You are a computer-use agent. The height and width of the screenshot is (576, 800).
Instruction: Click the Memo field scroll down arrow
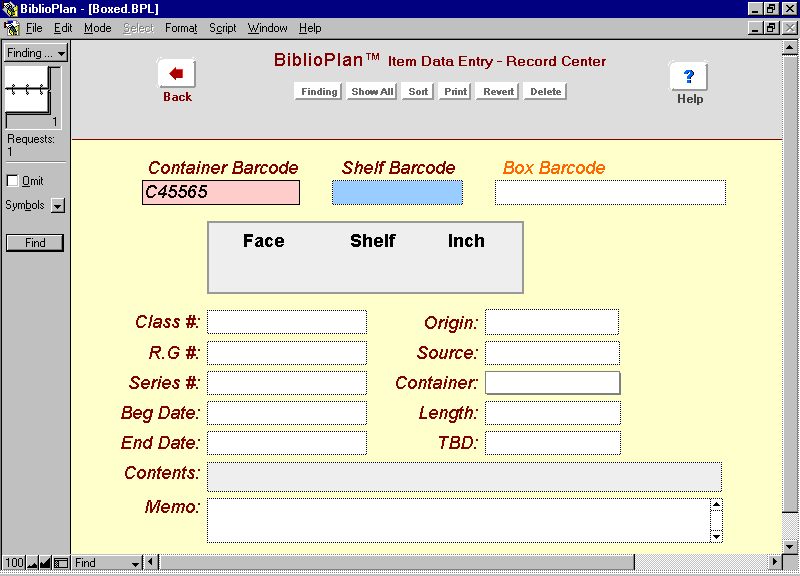tap(716, 537)
